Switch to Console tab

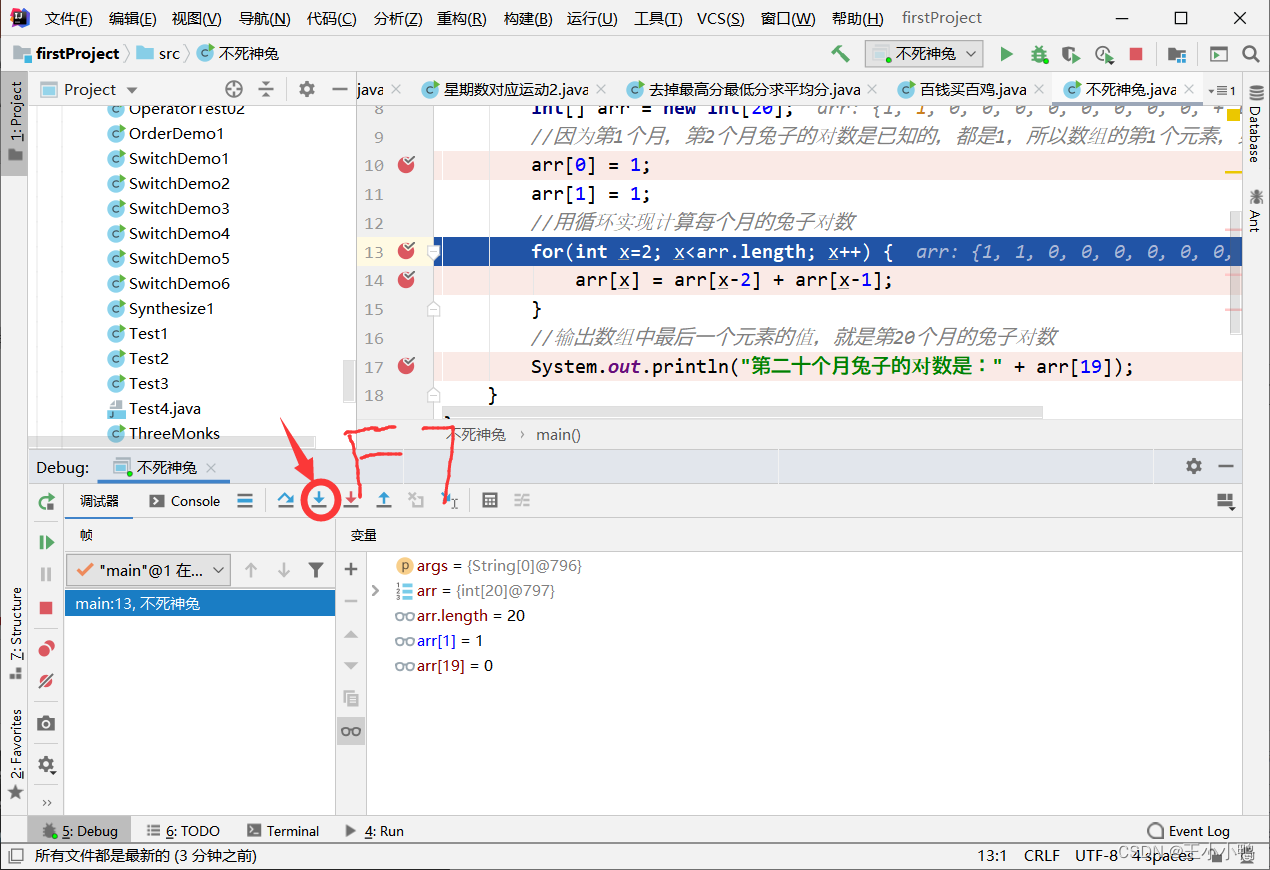(185, 501)
